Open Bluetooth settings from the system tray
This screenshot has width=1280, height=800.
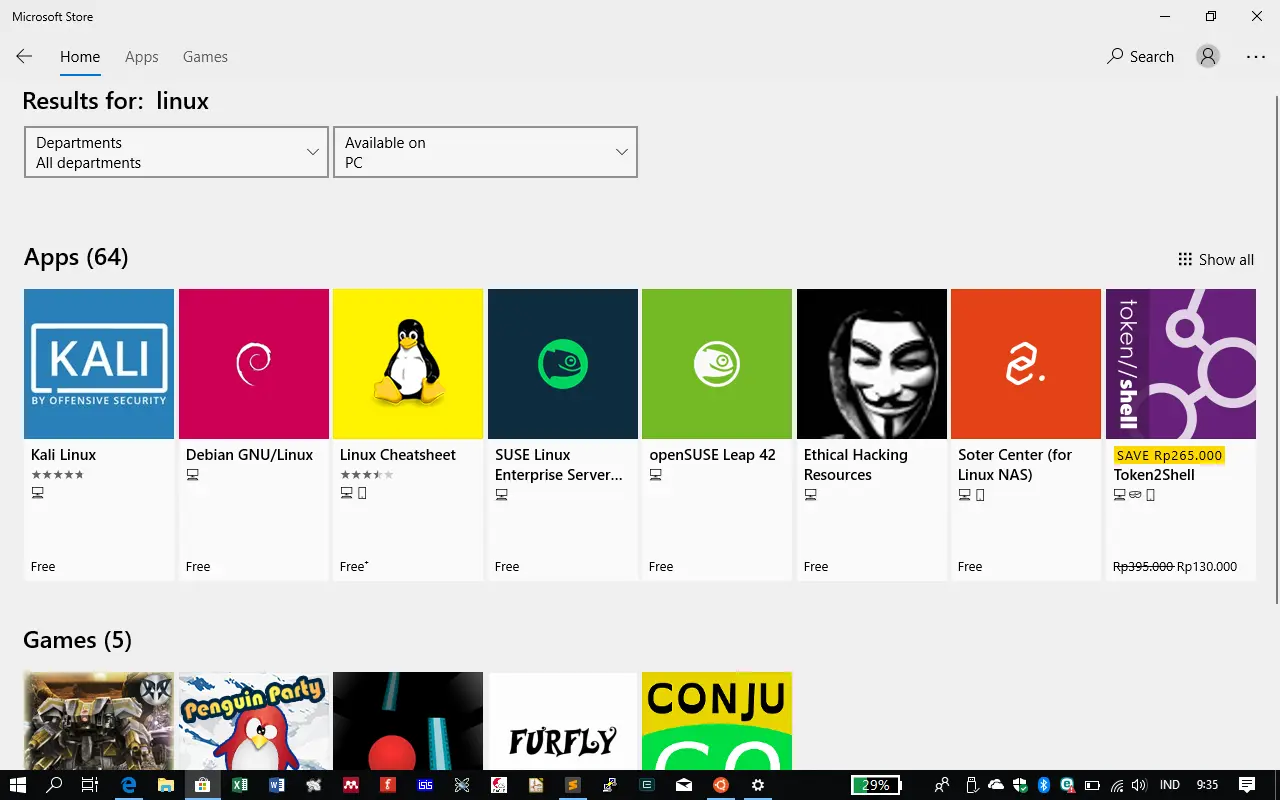point(1044,785)
